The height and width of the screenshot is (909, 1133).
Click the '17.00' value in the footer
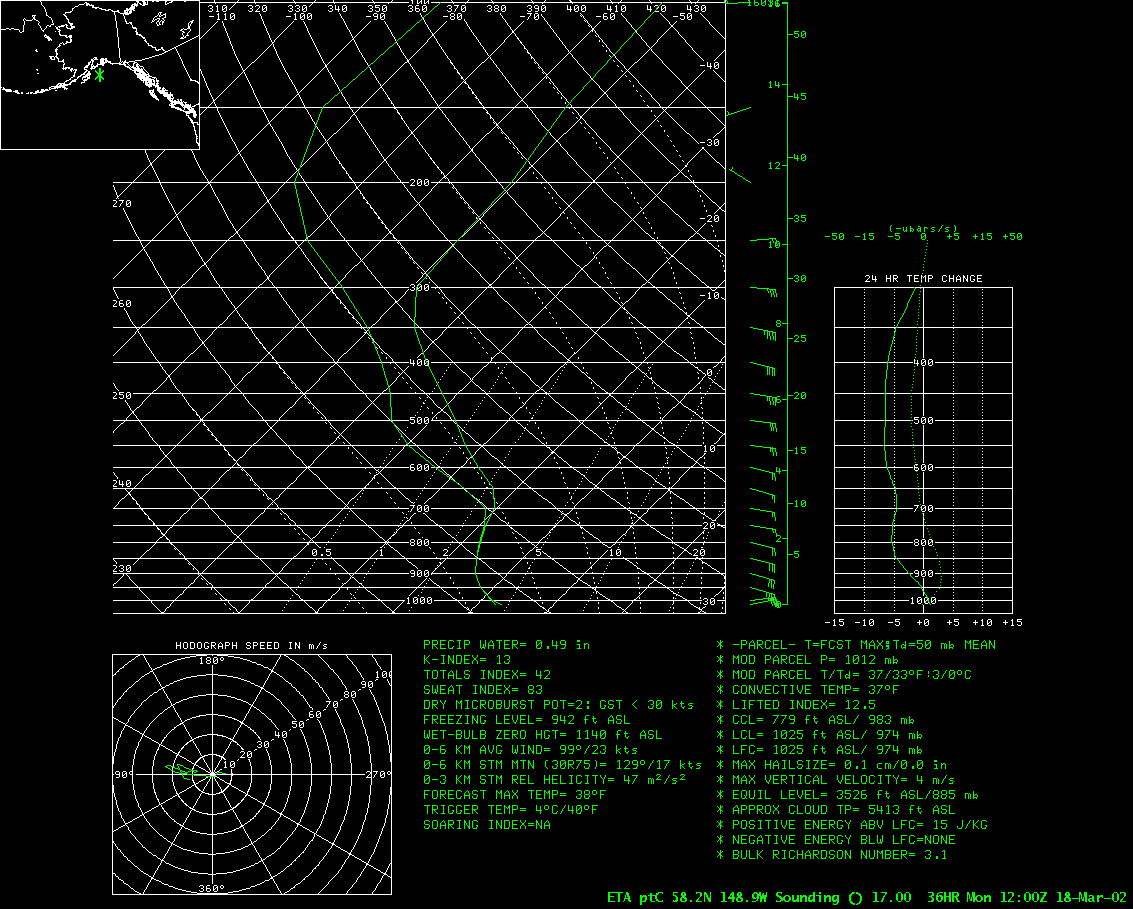892,897
